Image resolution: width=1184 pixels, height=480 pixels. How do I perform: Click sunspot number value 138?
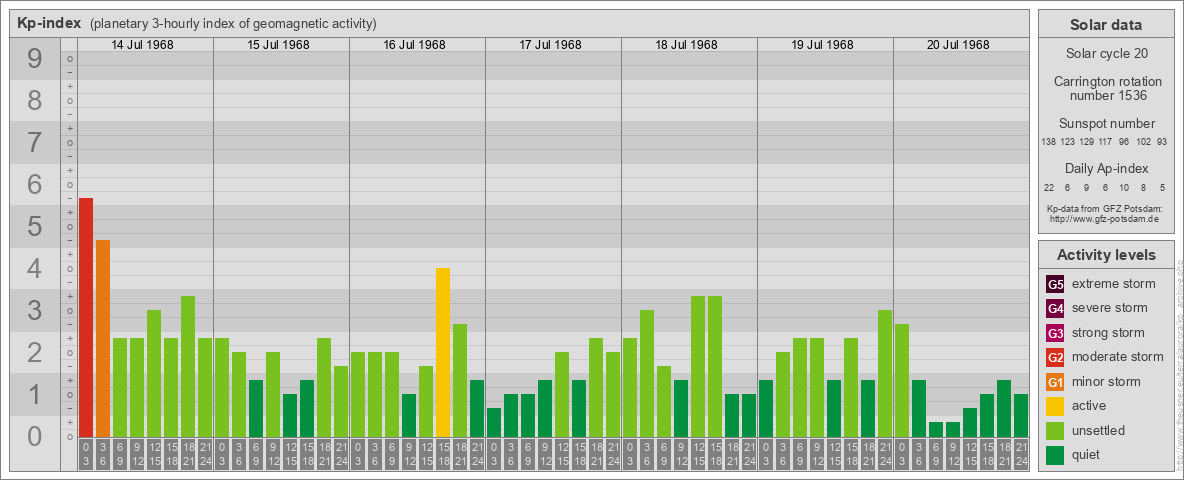(1048, 142)
